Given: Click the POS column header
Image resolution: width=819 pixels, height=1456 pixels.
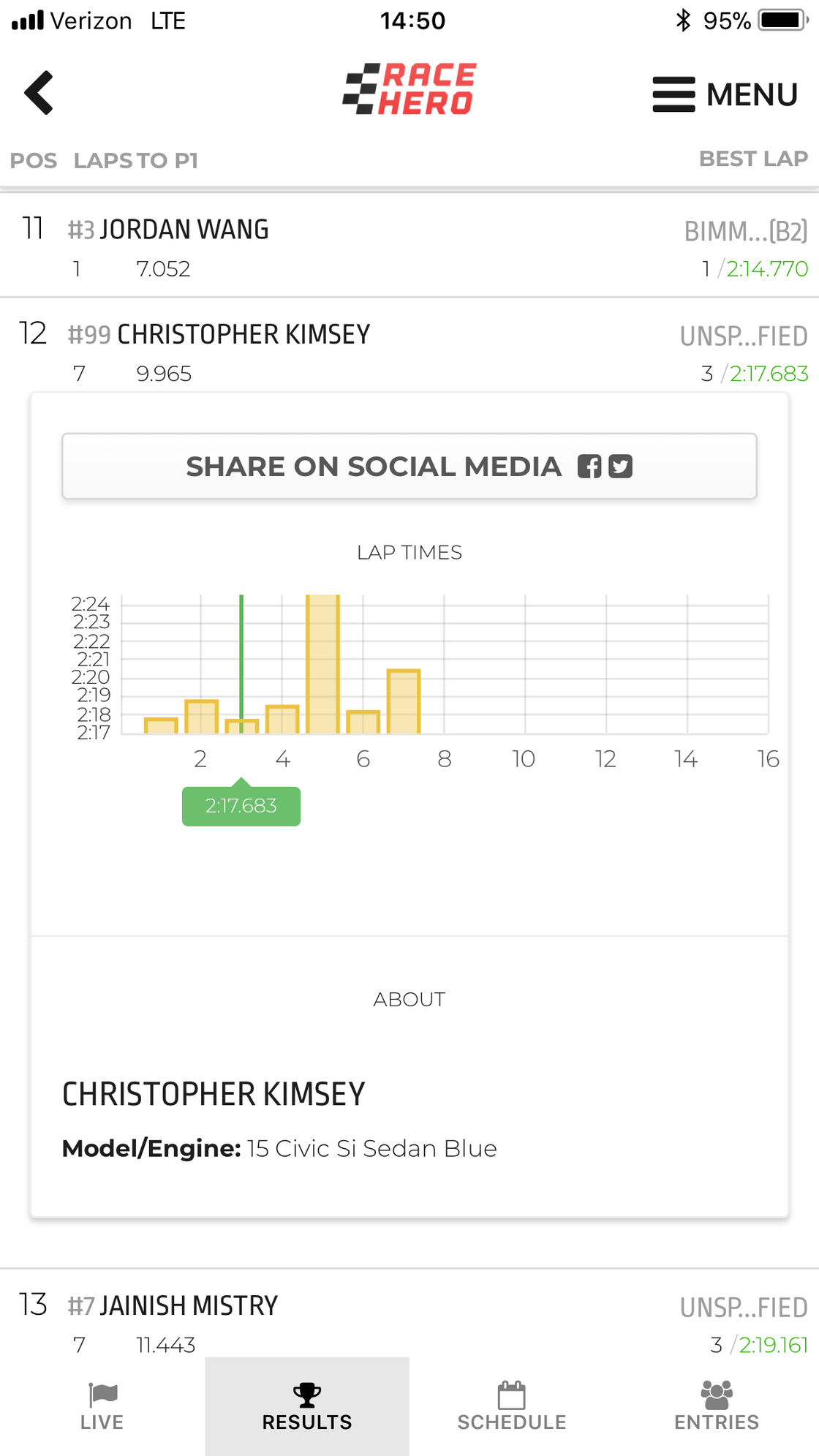Looking at the screenshot, I should click(x=33, y=160).
